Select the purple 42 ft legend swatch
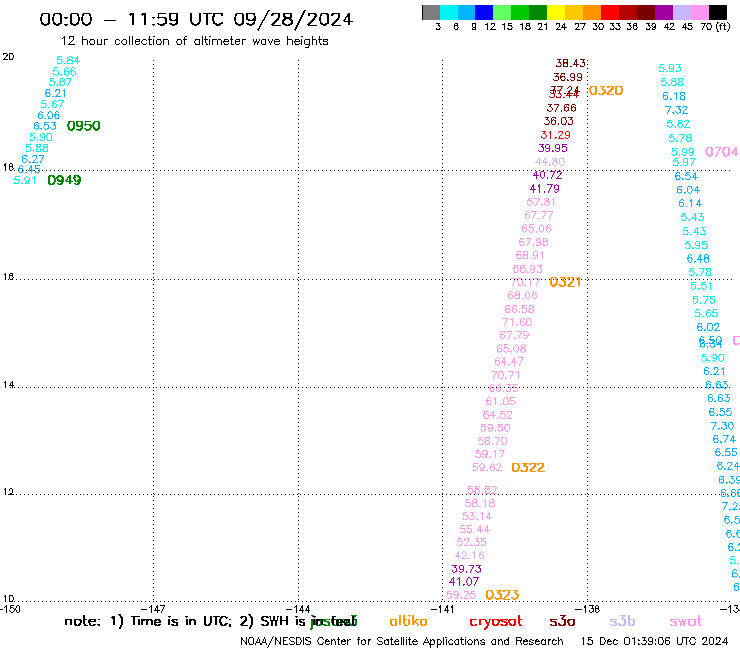 pyautogui.click(x=664, y=12)
